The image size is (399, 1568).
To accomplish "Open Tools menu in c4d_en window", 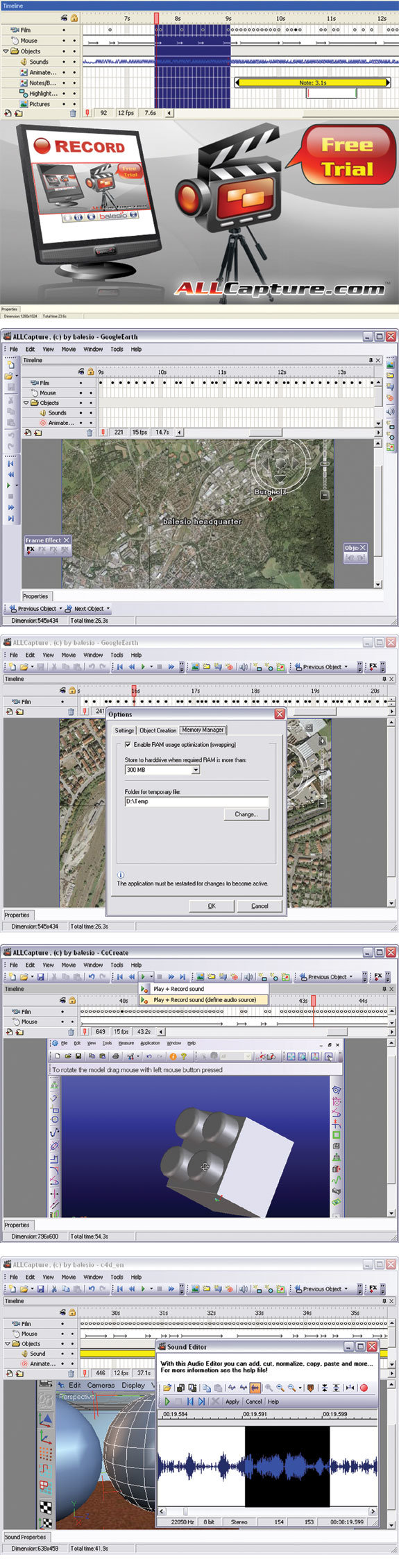I will coord(117,1277).
